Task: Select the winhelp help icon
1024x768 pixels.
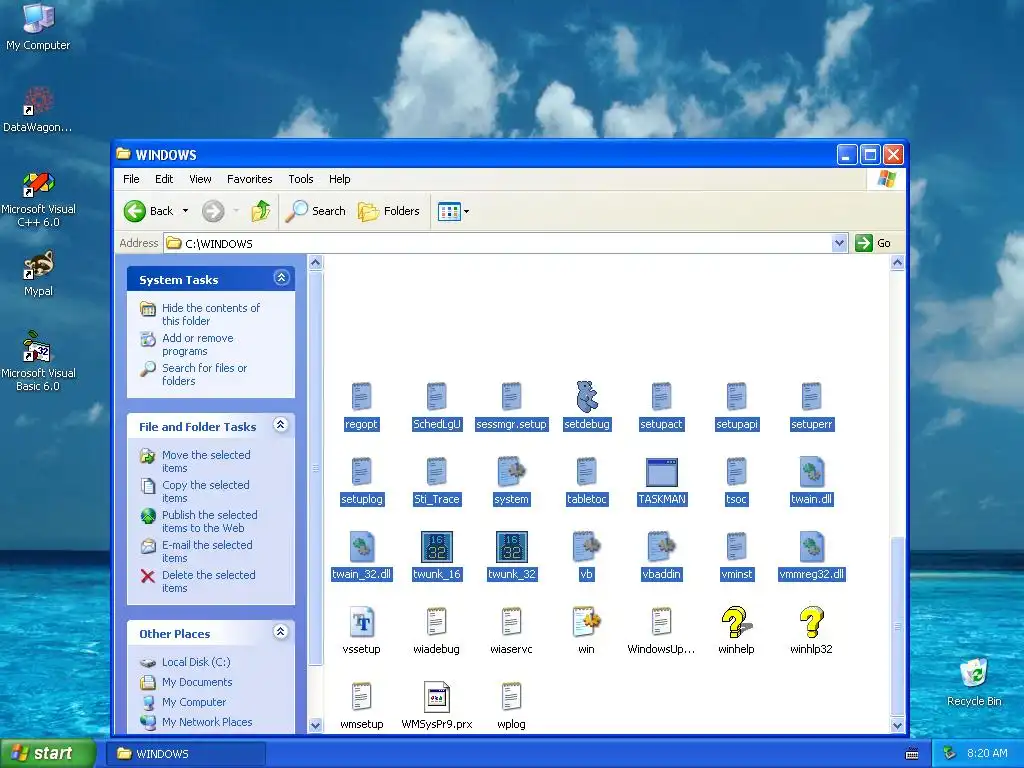Action: tap(737, 622)
